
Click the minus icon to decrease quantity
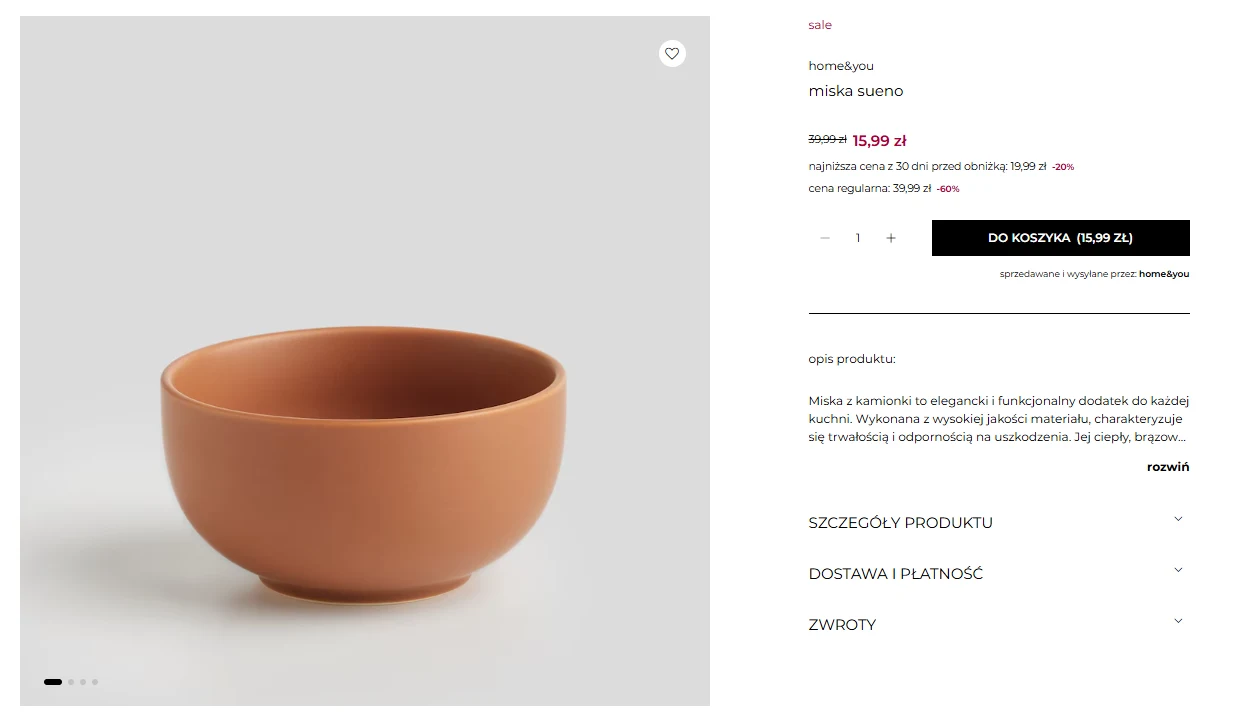click(x=825, y=238)
